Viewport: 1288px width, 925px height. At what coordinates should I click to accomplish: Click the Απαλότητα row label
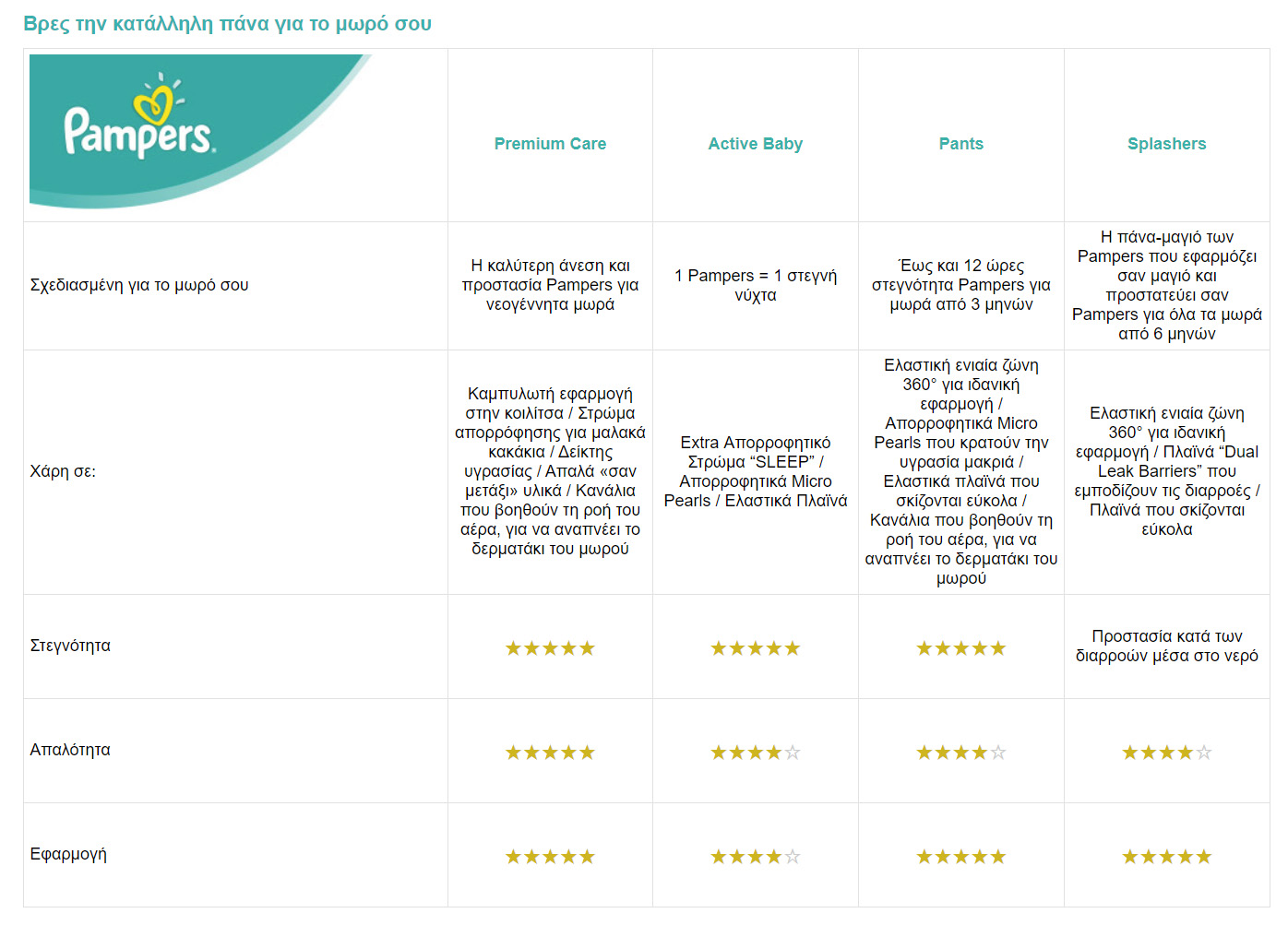70,750
